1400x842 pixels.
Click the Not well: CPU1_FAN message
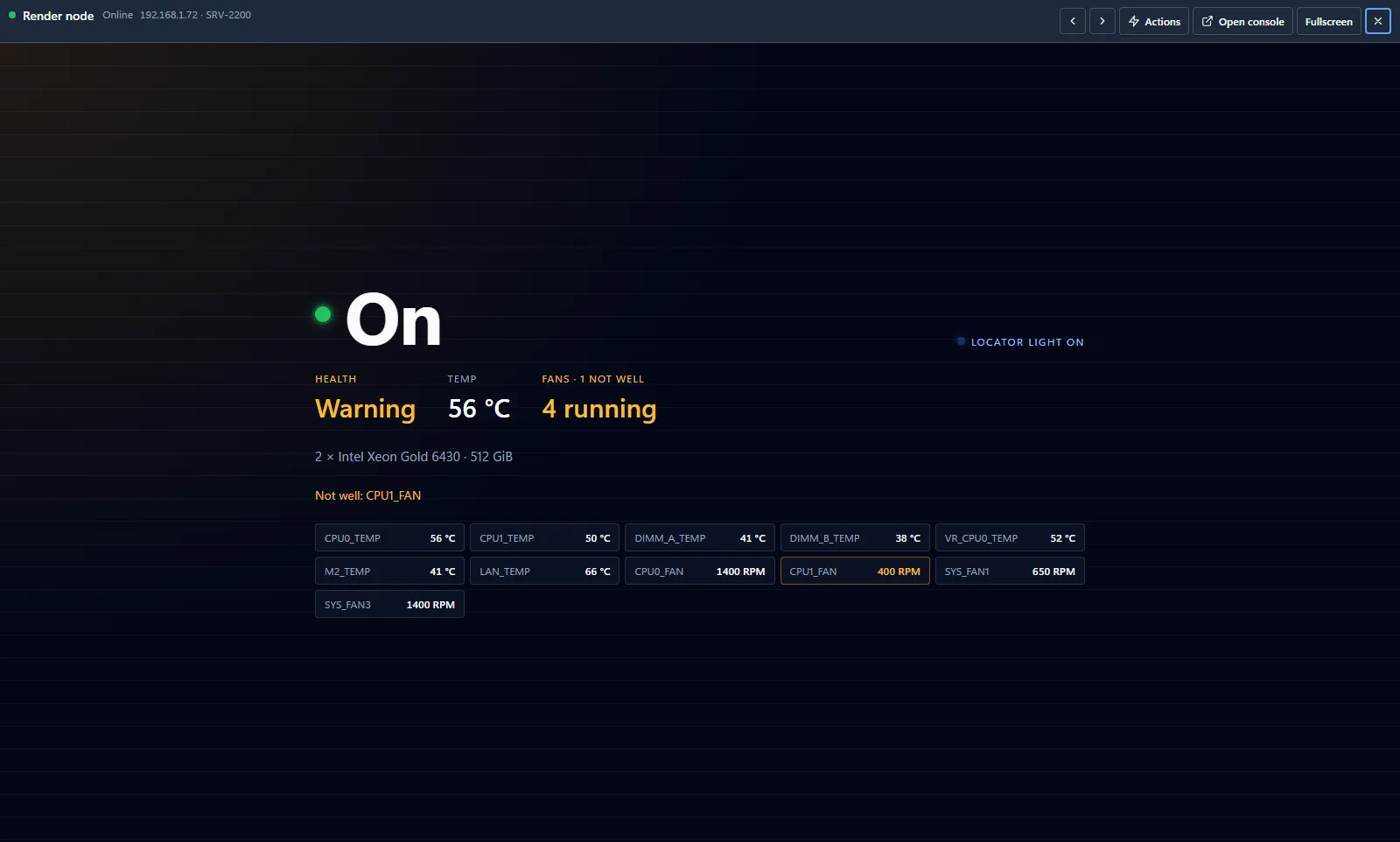pyautogui.click(x=367, y=495)
